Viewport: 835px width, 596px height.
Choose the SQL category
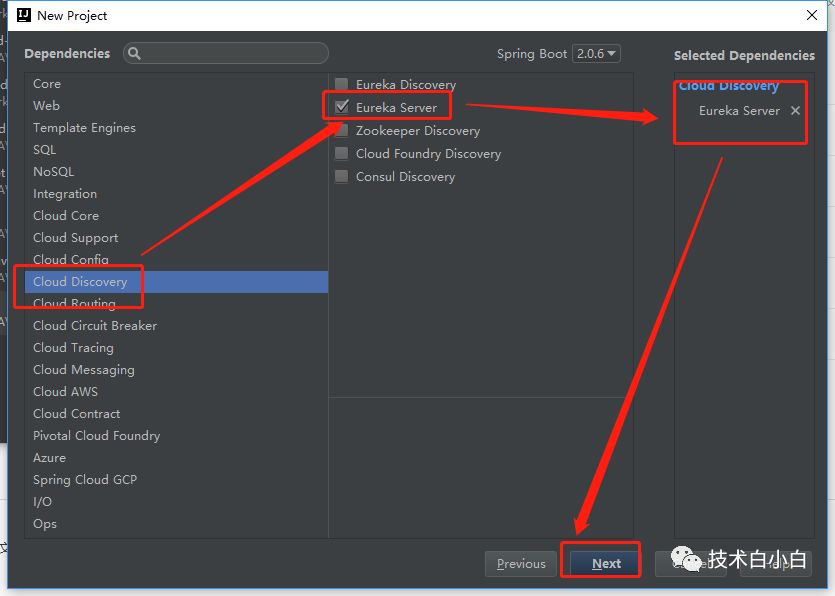pyautogui.click(x=176, y=150)
